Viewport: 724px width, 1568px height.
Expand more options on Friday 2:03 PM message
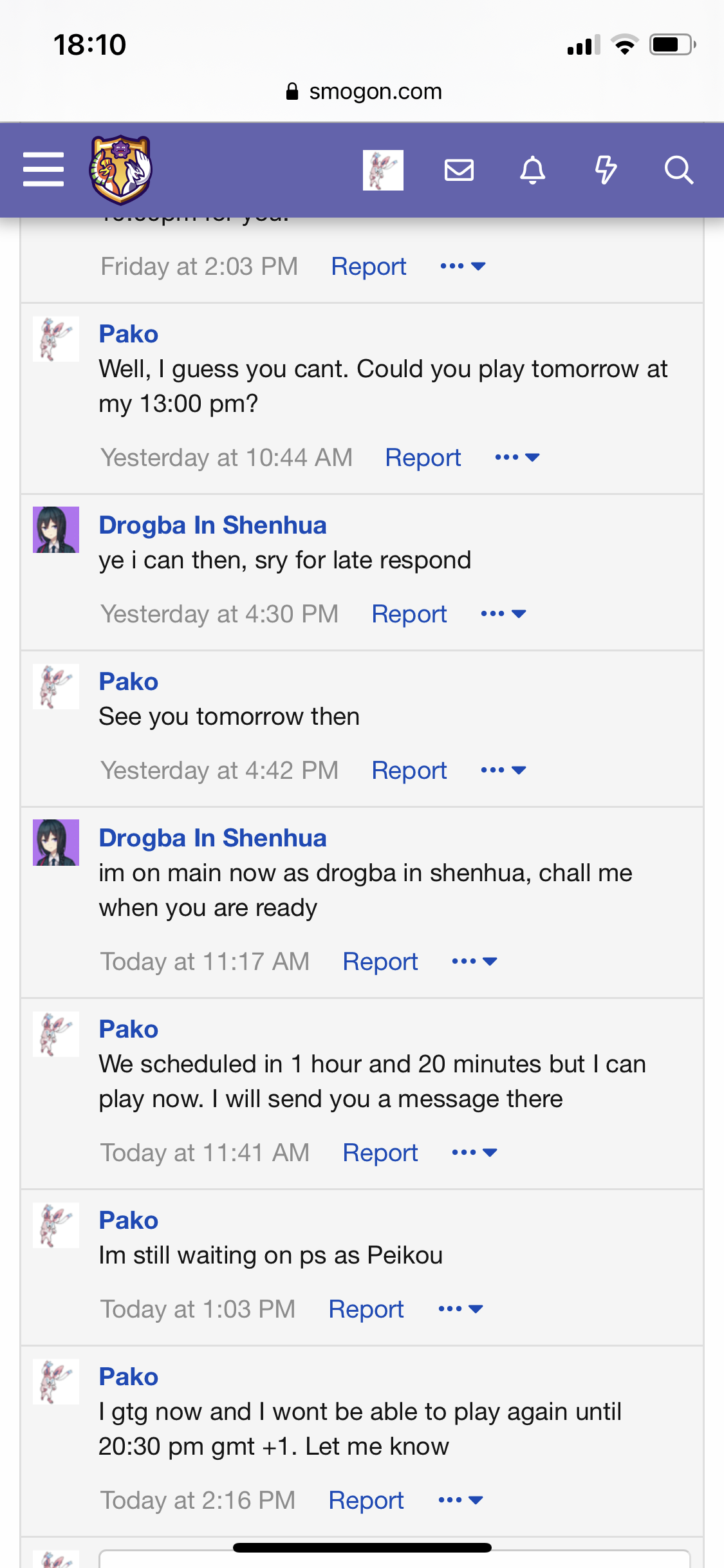coord(463,266)
